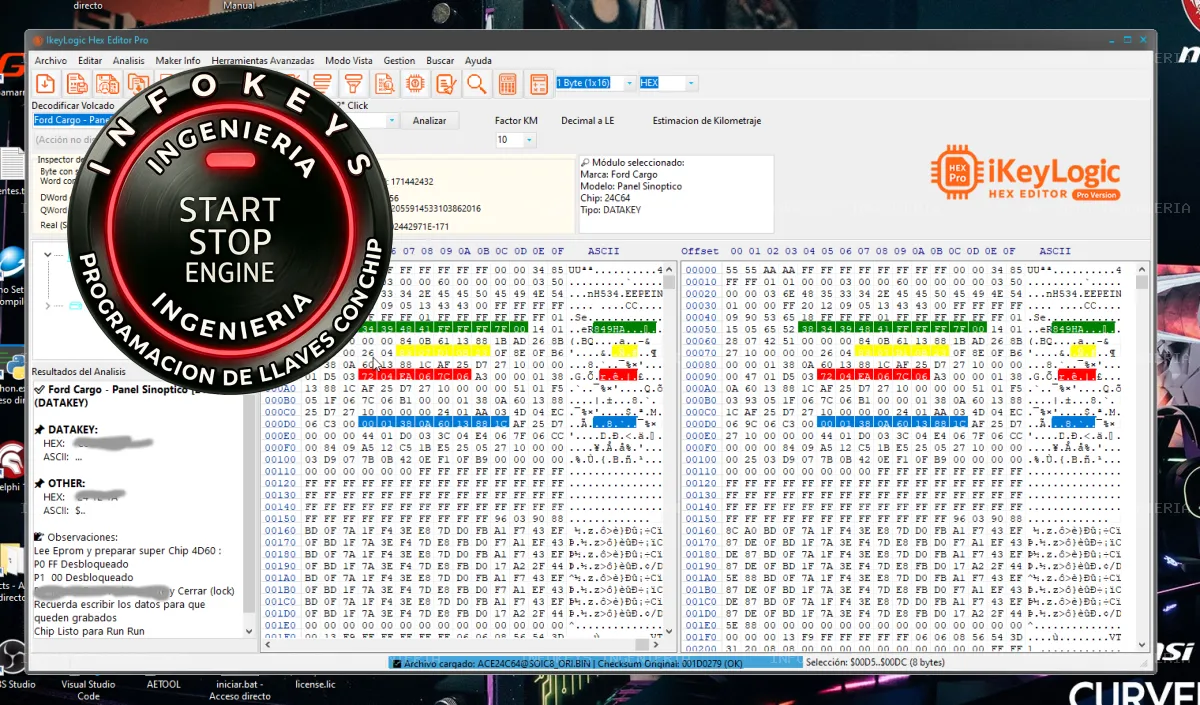Click the stacked layers icon left of the funnel
The width and height of the screenshot is (1200, 705).
coord(321,84)
